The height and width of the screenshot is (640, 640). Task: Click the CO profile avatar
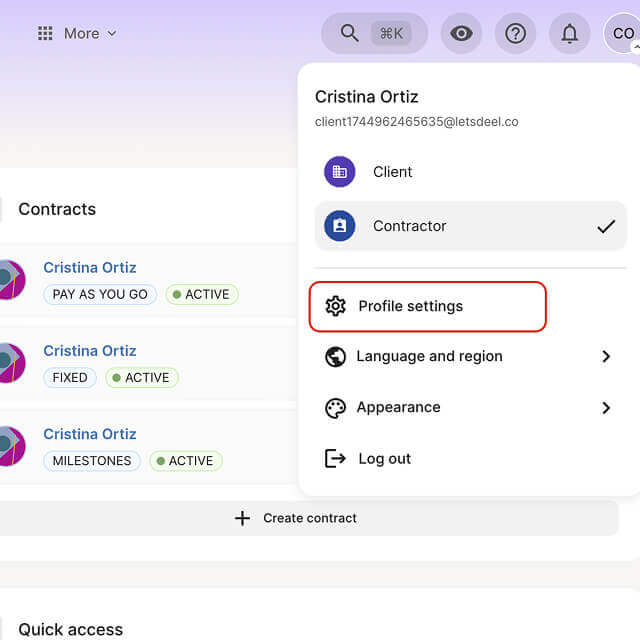pos(623,33)
